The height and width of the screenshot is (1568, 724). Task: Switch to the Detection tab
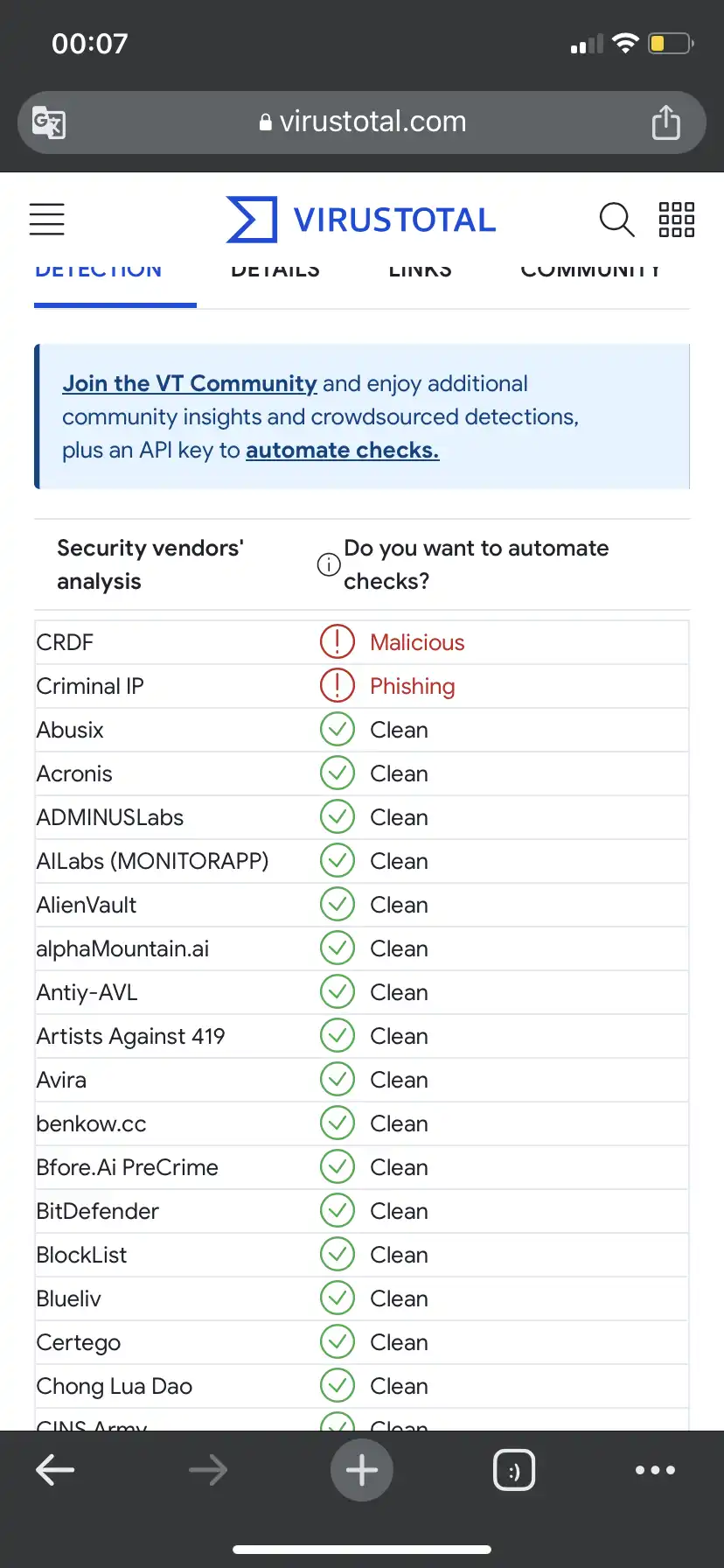99,270
